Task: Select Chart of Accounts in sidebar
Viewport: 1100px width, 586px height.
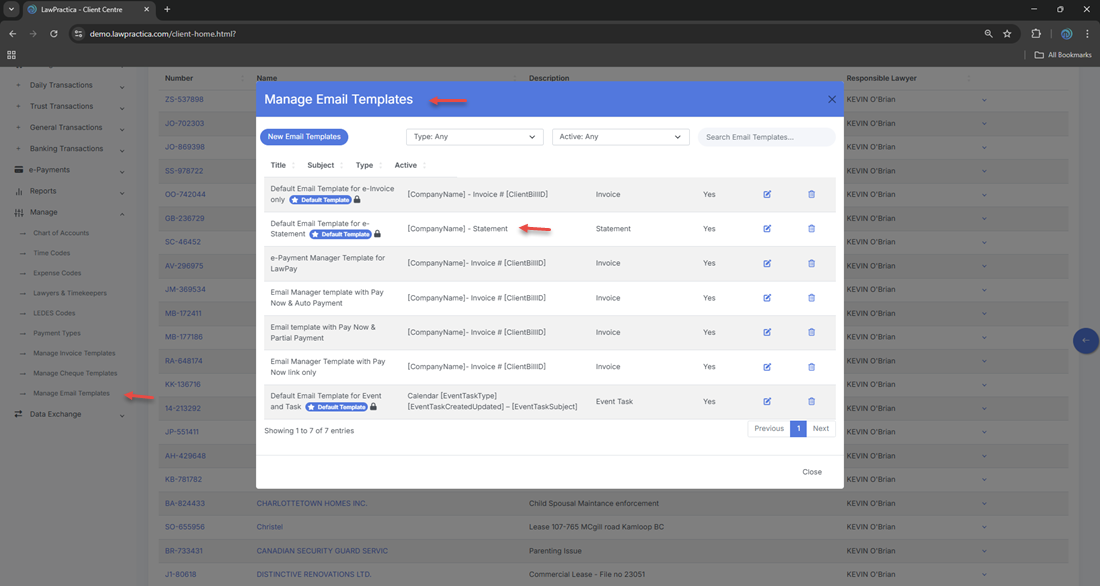Action: point(61,233)
